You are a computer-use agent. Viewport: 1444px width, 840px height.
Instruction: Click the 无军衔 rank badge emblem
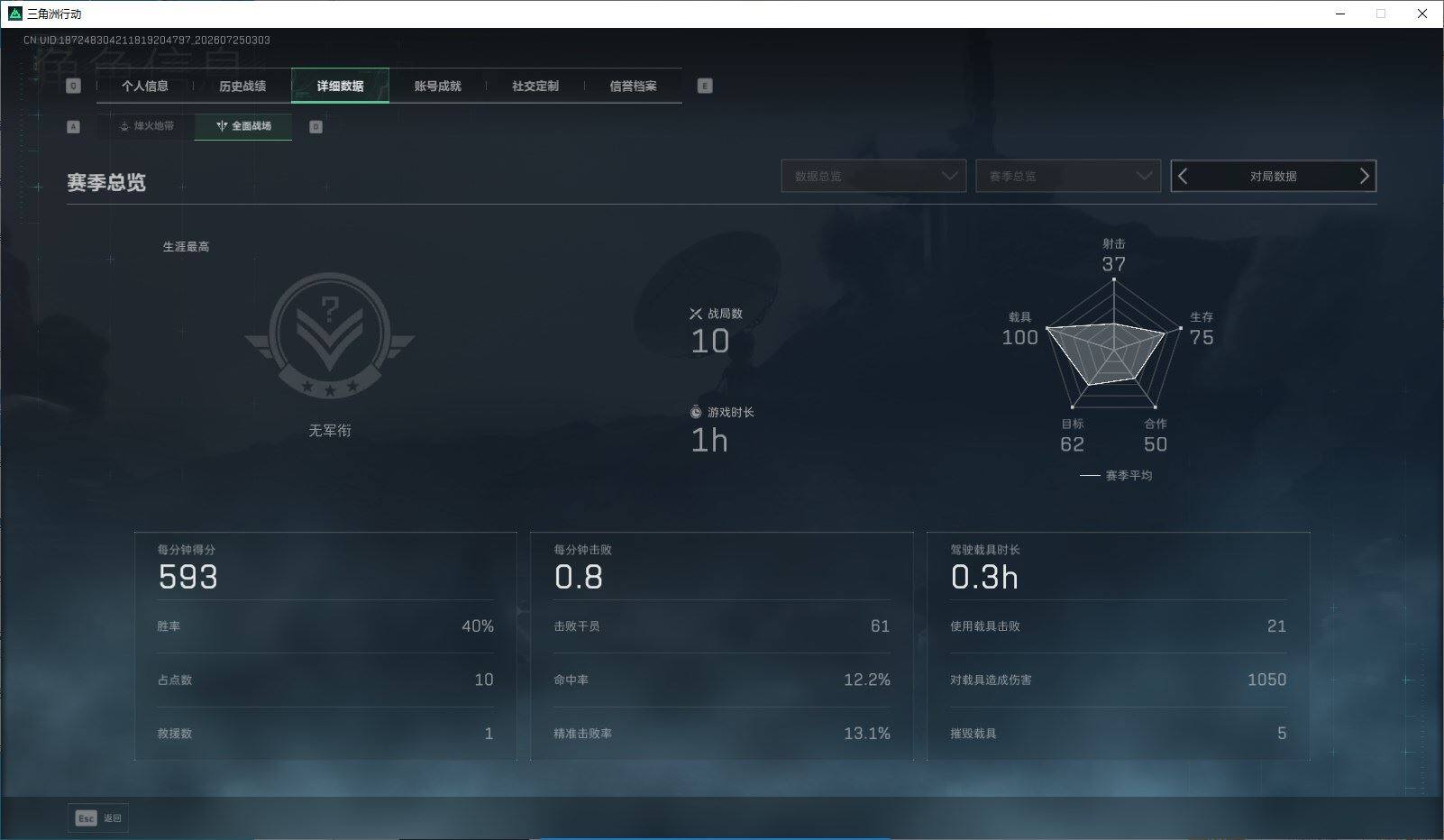point(330,336)
